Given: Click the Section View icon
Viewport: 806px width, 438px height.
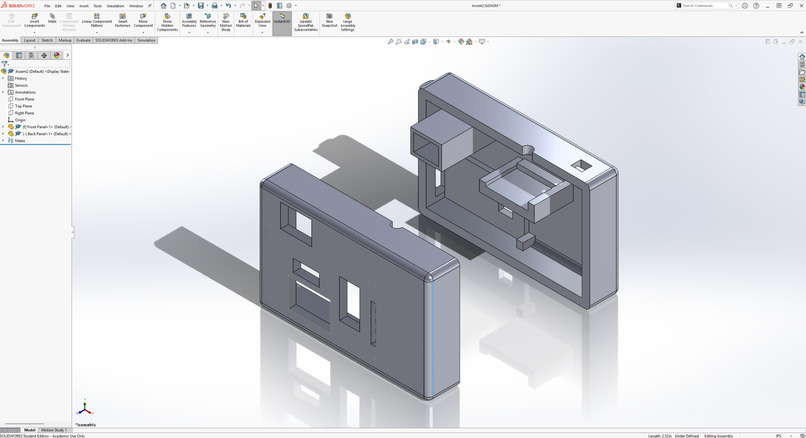Looking at the screenshot, I should coord(415,42).
